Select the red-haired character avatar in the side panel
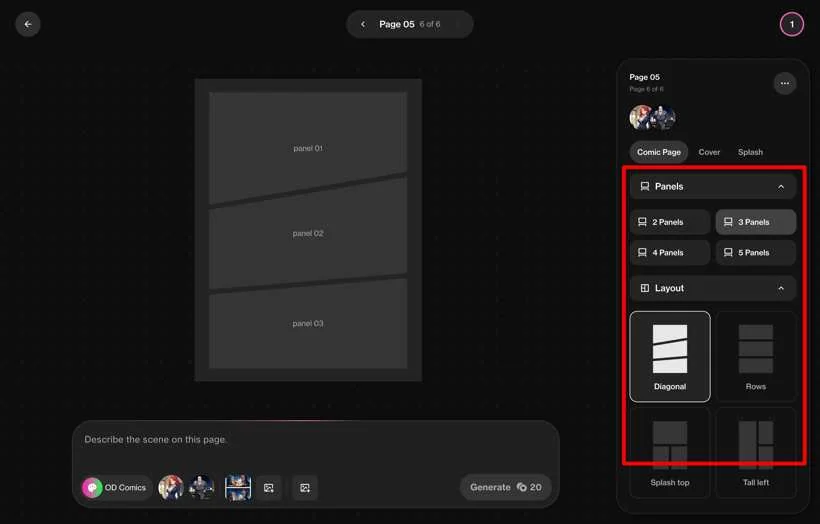 pos(641,117)
